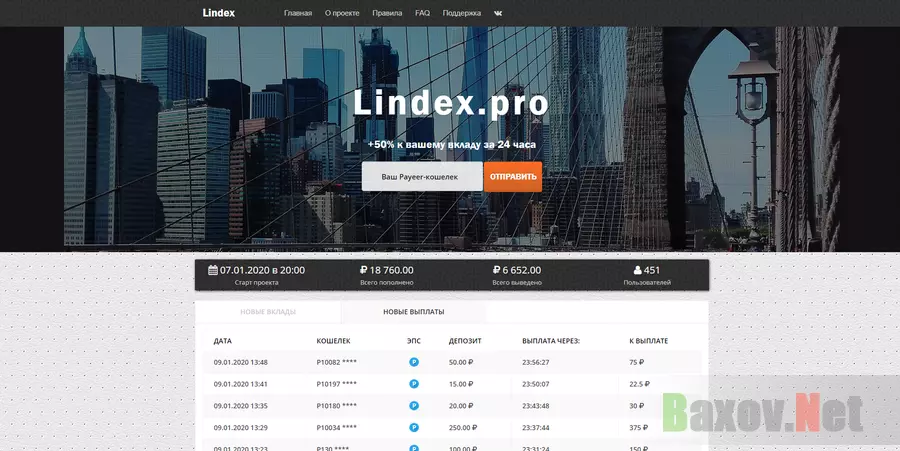
Task: Select the КОШЕЛЕК column header
Action: point(333,341)
